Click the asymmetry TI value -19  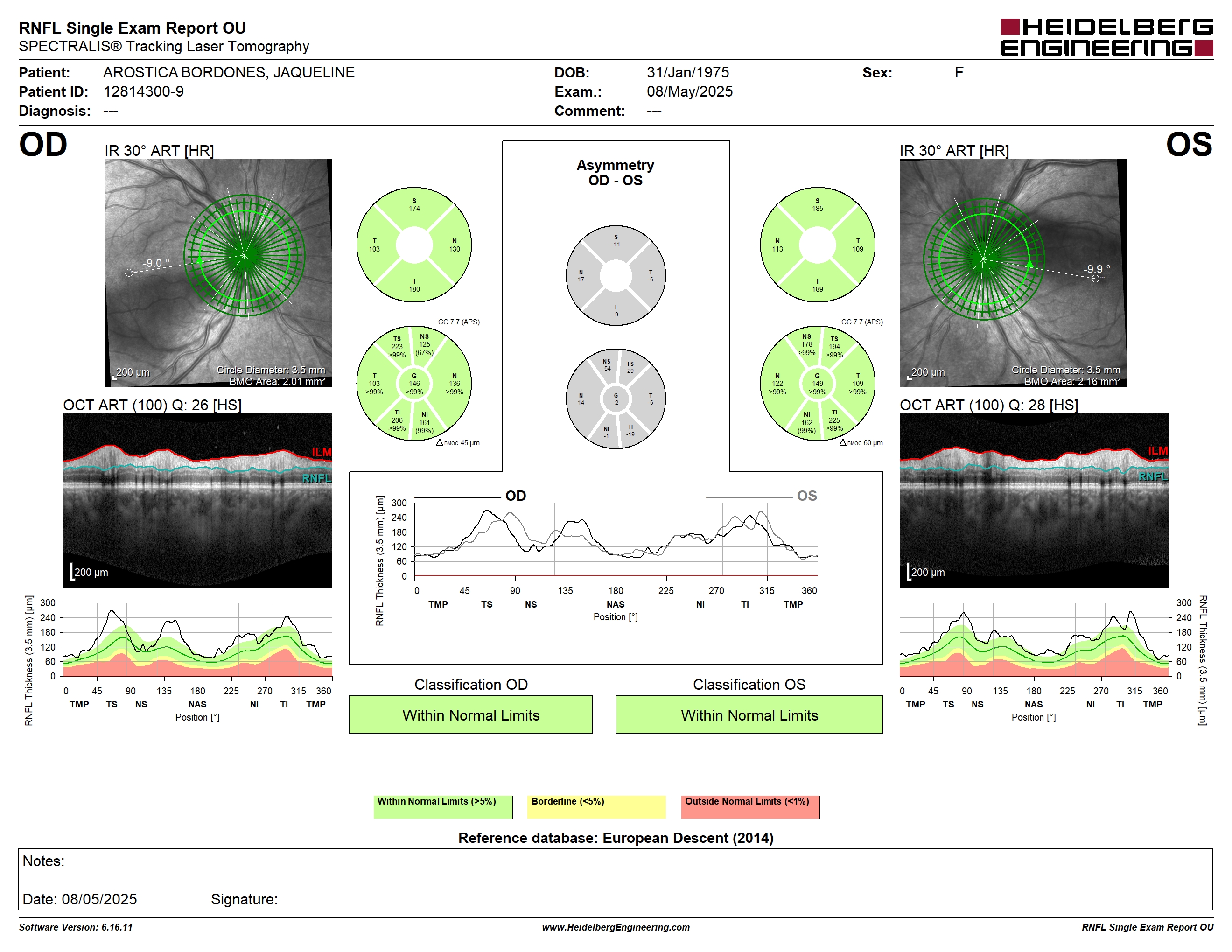[630, 434]
